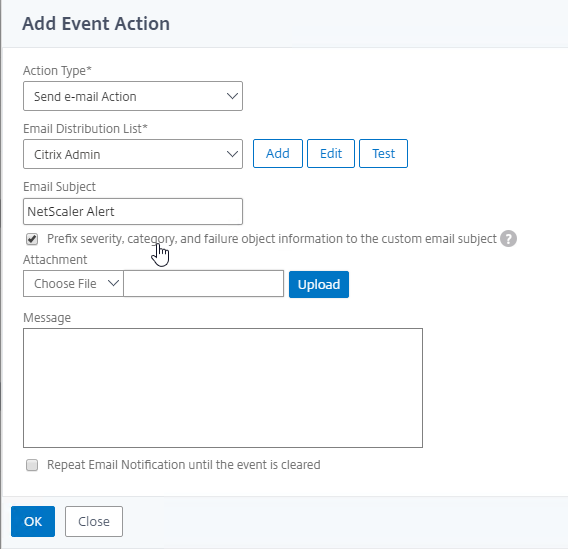Click the Add Event Action title
This screenshot has height=549, width=568.
[x=96, y=24]
